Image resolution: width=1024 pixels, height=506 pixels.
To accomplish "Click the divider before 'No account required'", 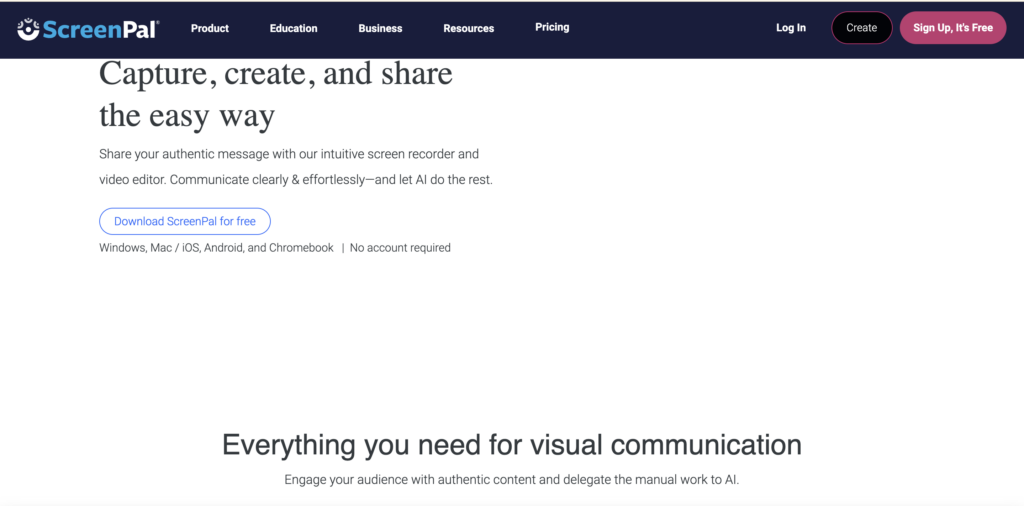I will 342,248.
